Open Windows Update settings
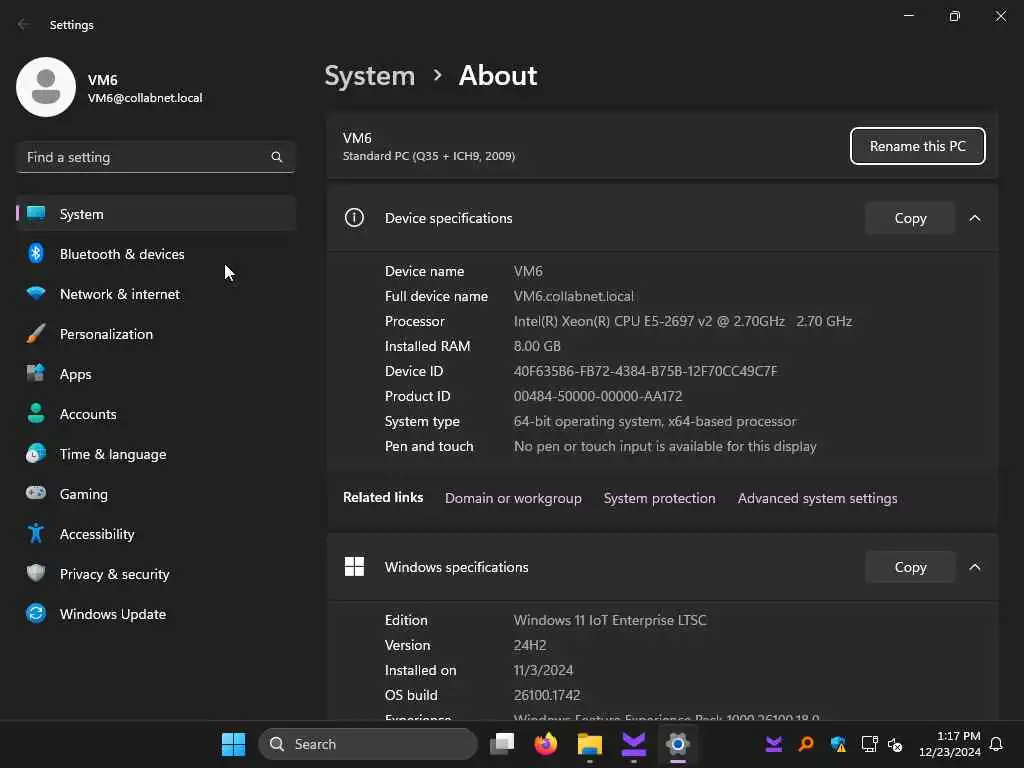Screen dimensions: 1024x768 (x=156, y=614)
